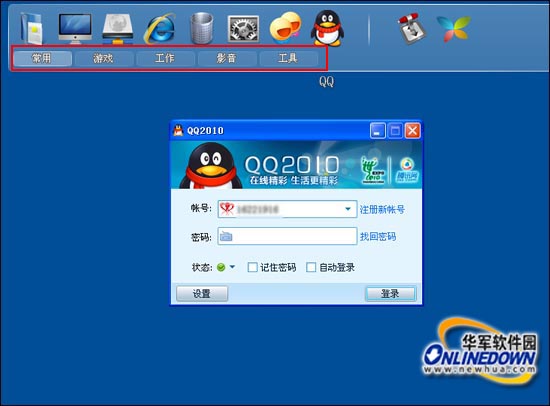The width and height of the screenshot is (550, 406).
Task: Minimize the QQ2010 window
Action: [378, 131]
